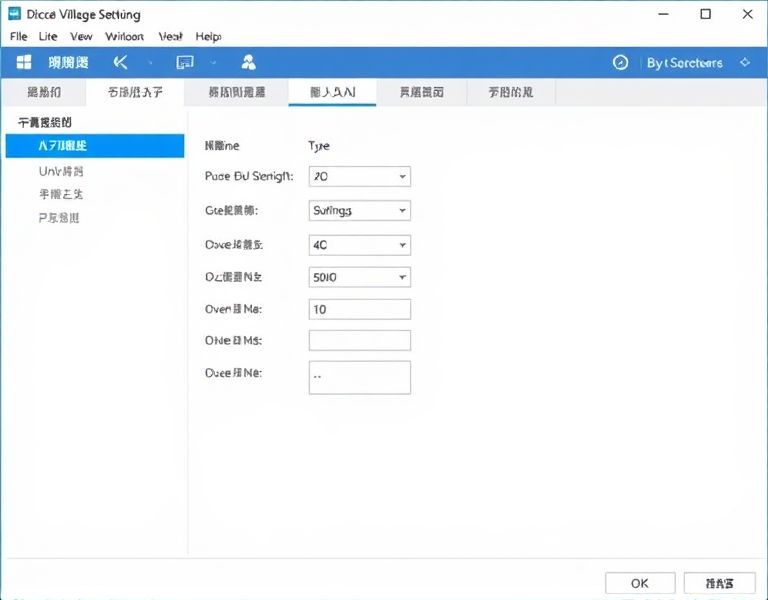Click the text label right of the Windows logo
Screen dimensions: 768x600
[69, 63]
